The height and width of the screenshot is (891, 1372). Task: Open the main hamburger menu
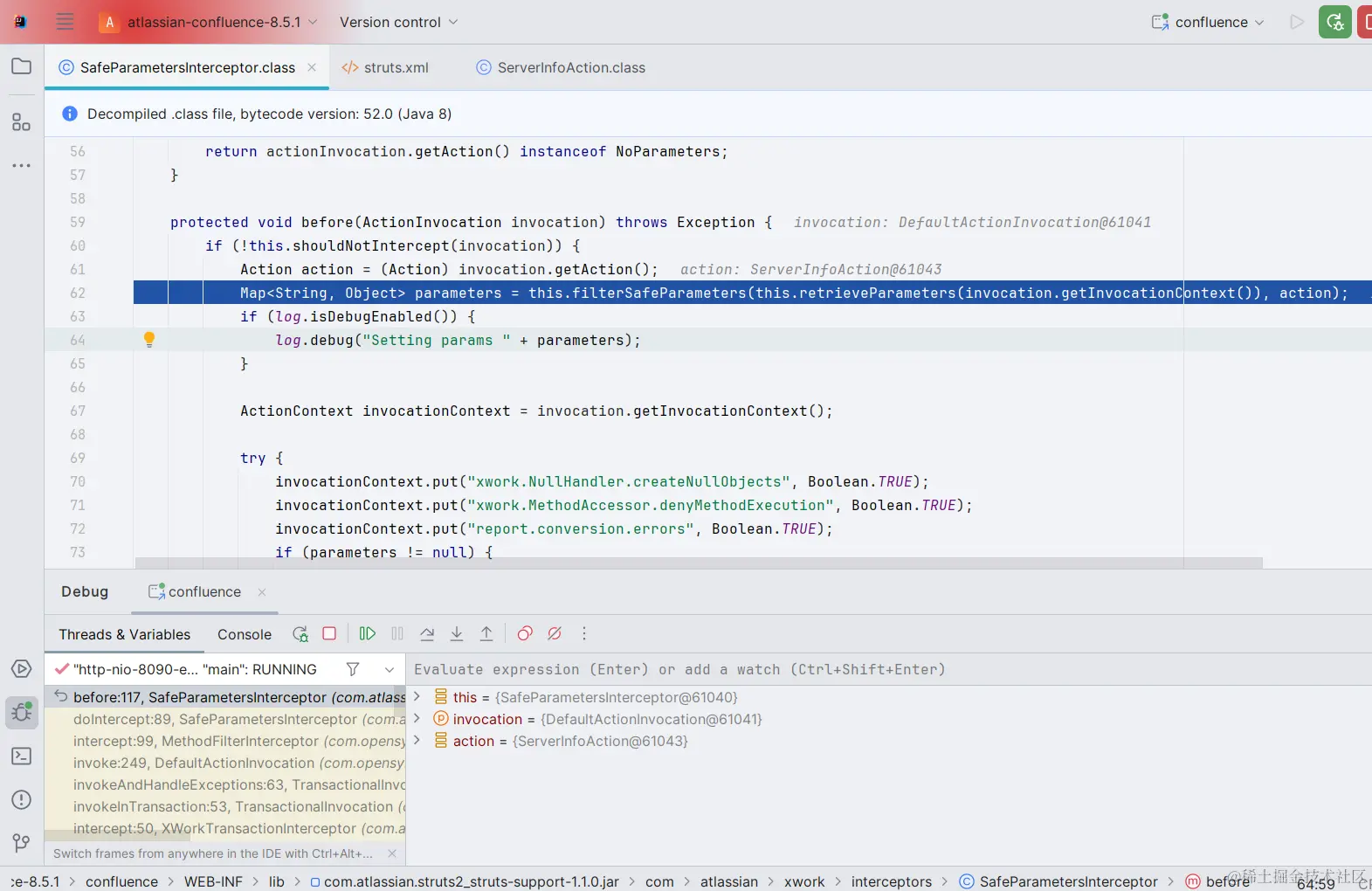65,22
